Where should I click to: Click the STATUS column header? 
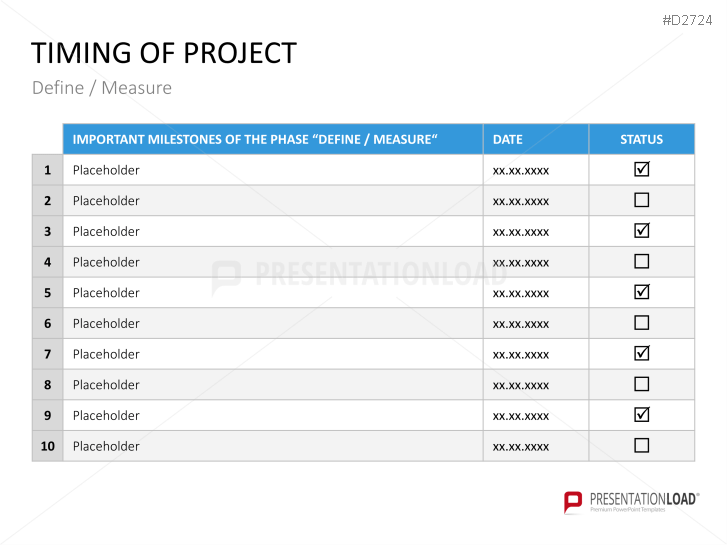(642, 139)
